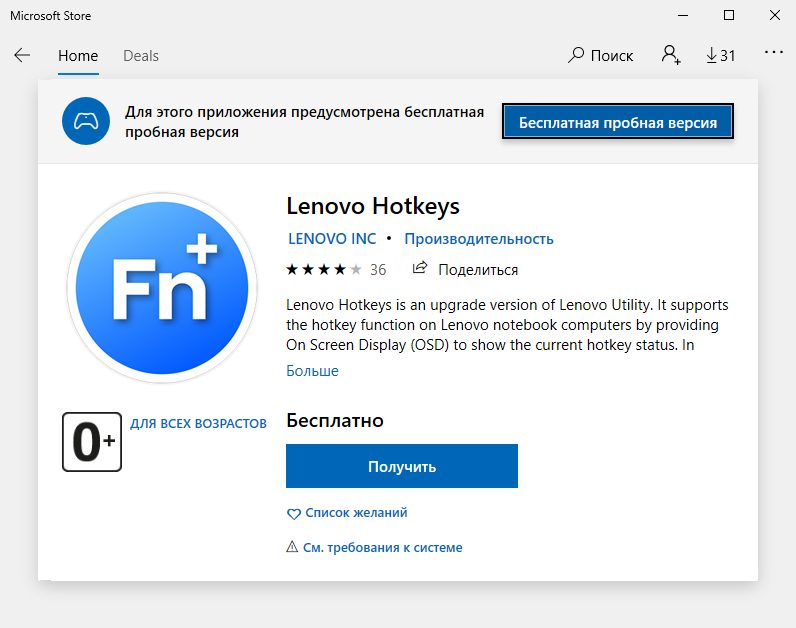Show downloads and updates (31)

point(720,55)
